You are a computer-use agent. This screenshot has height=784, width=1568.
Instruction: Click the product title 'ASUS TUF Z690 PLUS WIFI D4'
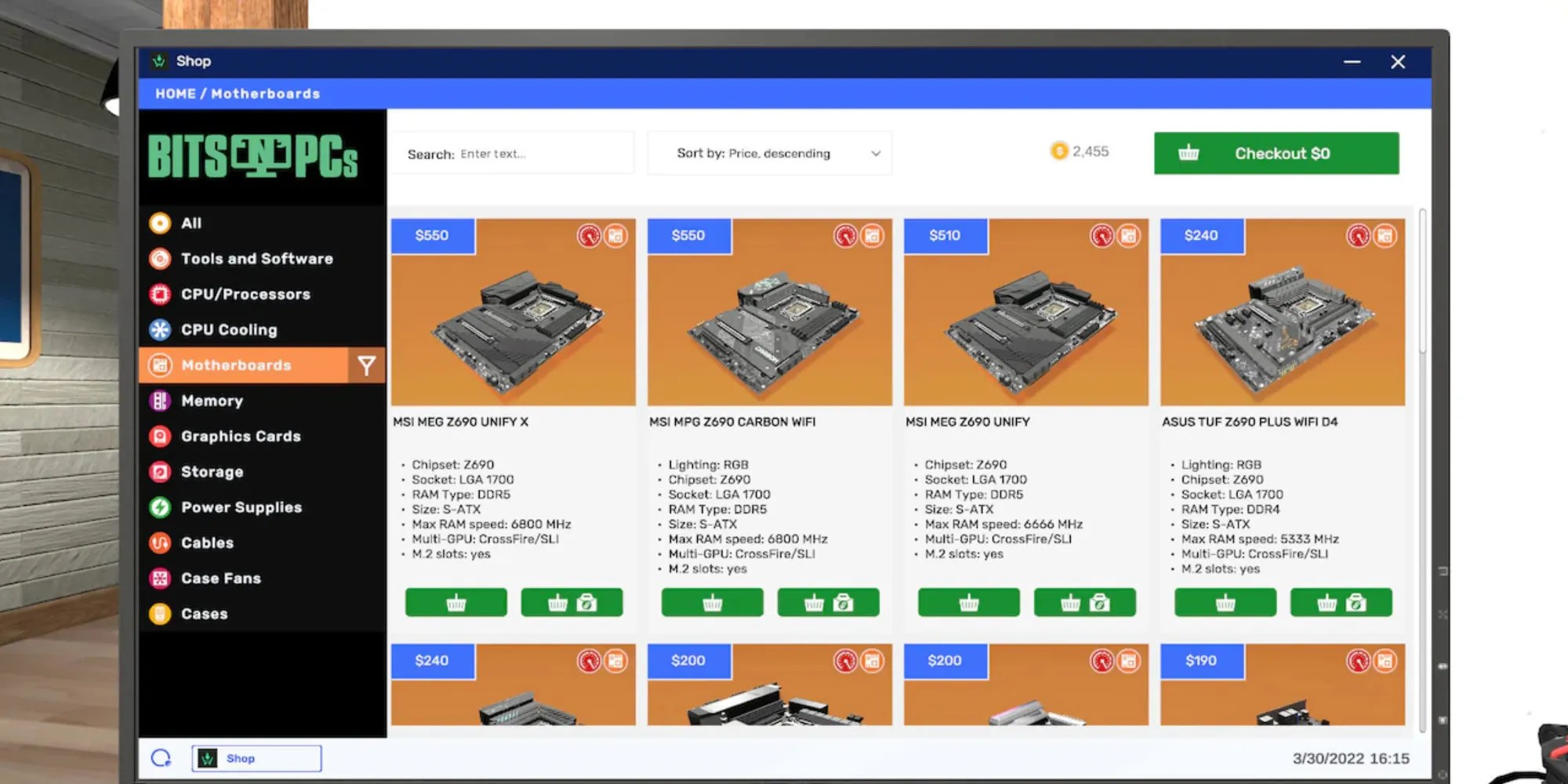[1250, 422]
